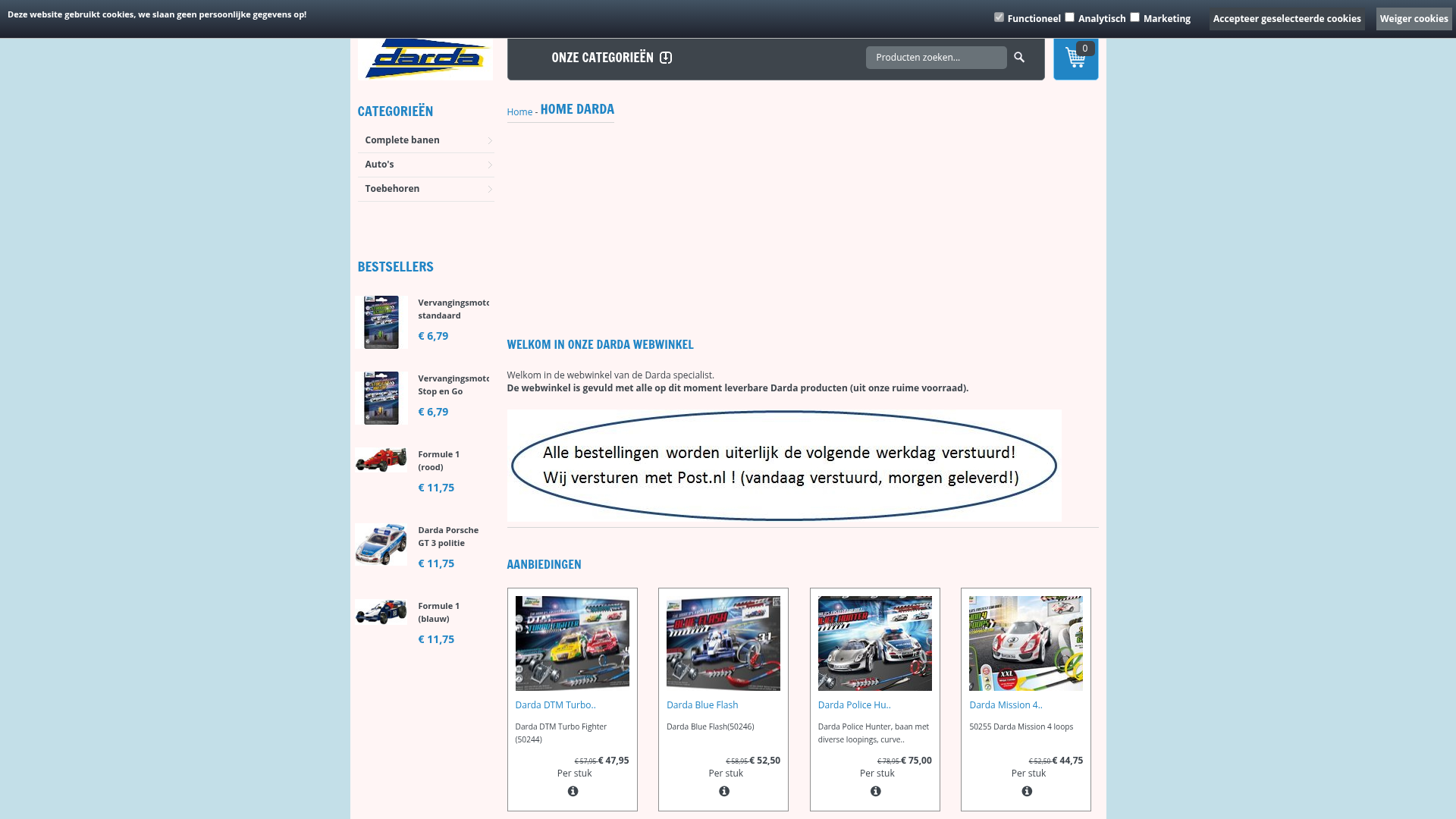Viewport: 1456px width, 819px height.
Task: Click the Formule 1 (blauw) bestseller title
Action: tap(438, 613)
